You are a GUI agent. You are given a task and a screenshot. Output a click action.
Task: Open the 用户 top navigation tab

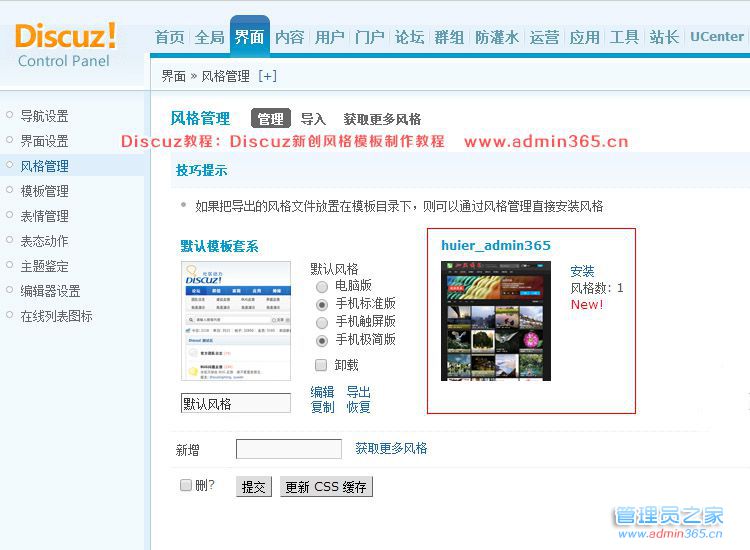coord(330,37)
